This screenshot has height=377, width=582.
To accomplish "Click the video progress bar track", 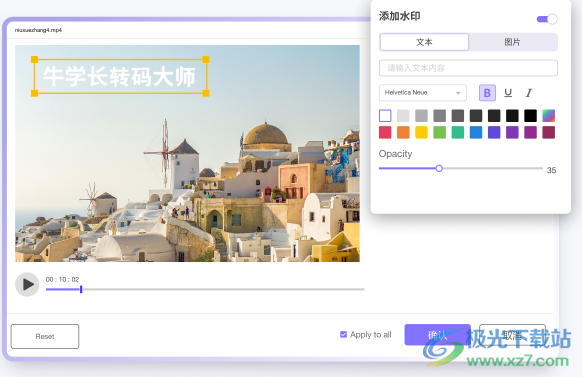I will 205,289.
